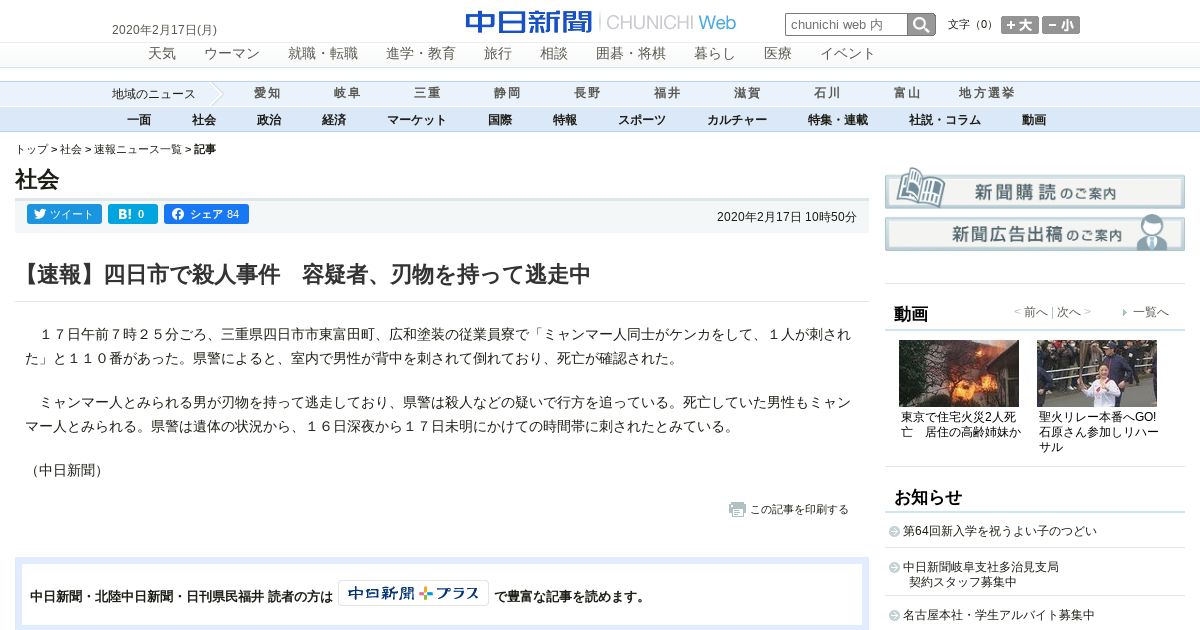Select 富山 regional news

point(907,93)
